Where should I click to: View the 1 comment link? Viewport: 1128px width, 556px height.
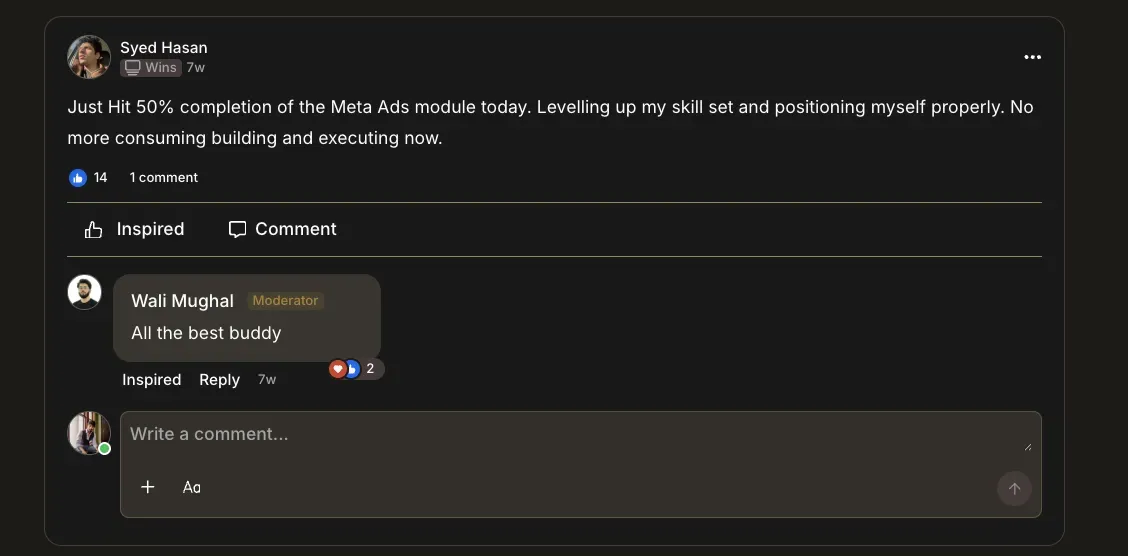click(x=164, y=178)
